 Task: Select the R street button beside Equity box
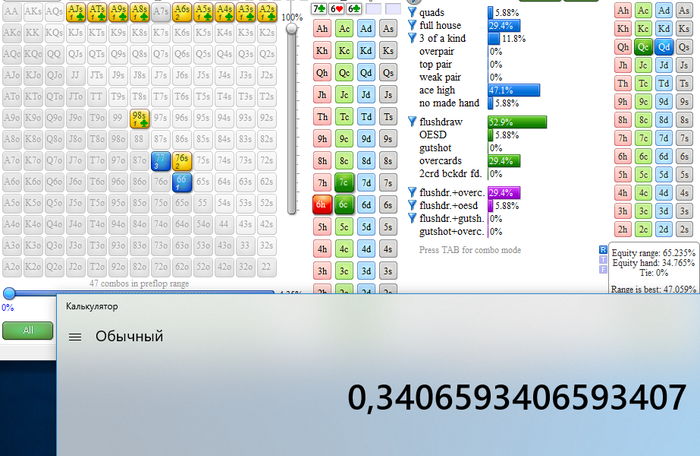603,250
